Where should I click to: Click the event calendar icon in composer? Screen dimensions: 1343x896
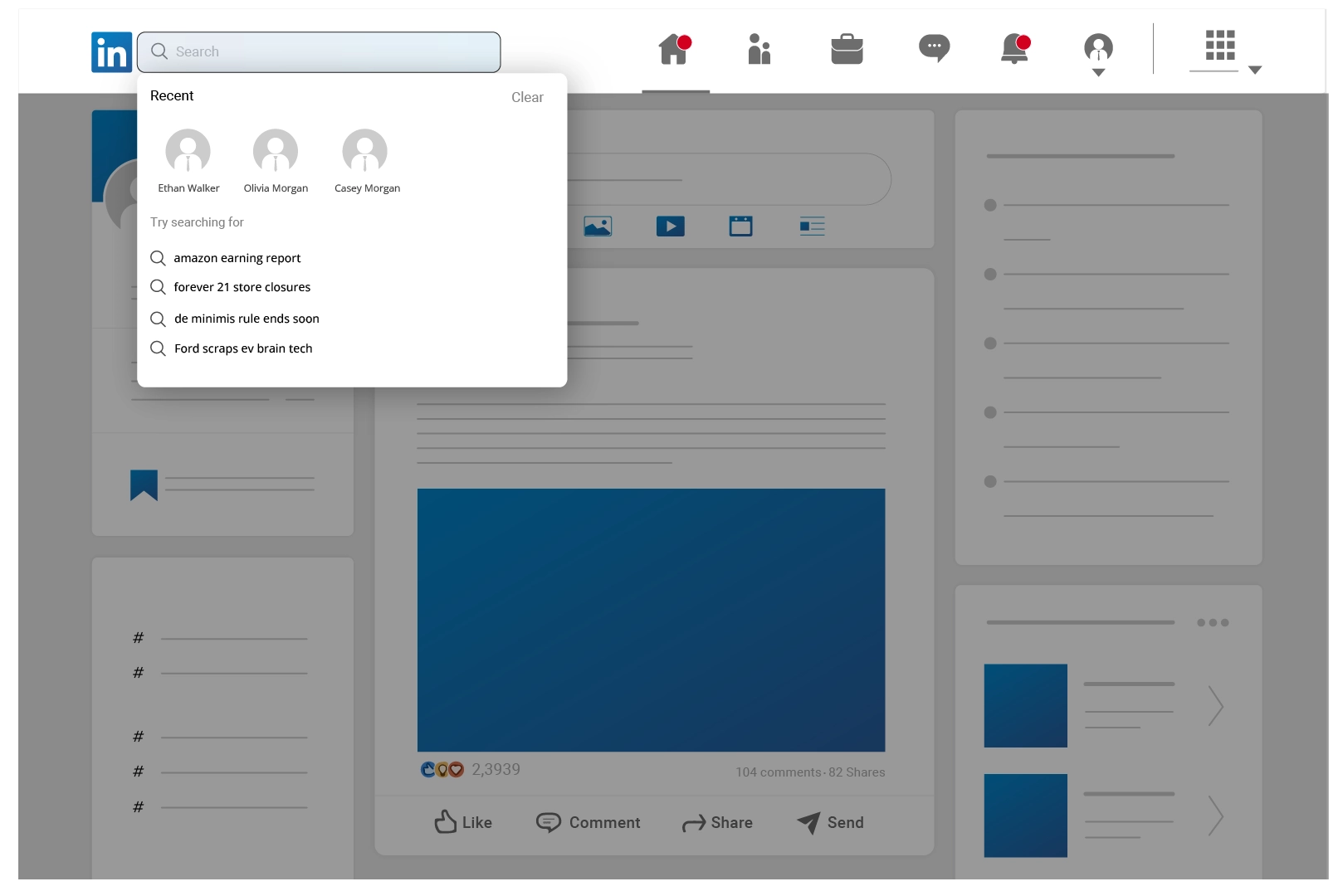pos(740,226)
